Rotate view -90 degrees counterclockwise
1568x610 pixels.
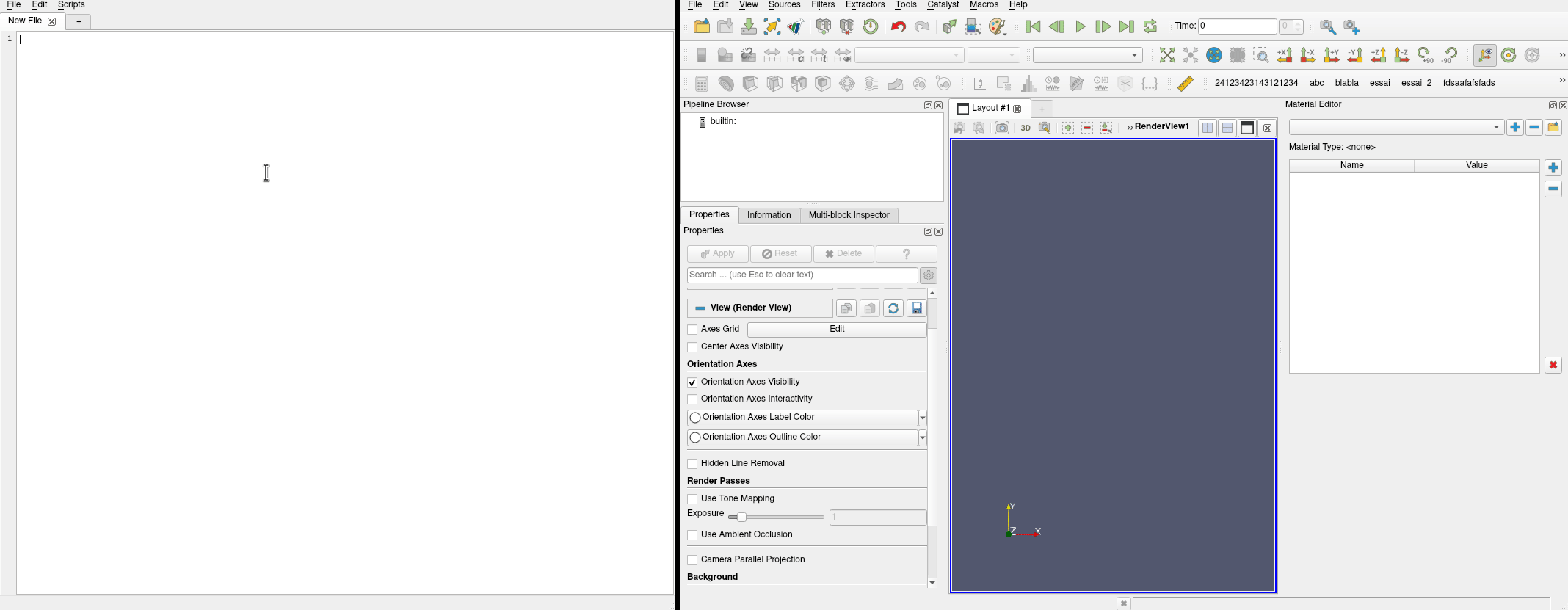tap(1450, 56)
